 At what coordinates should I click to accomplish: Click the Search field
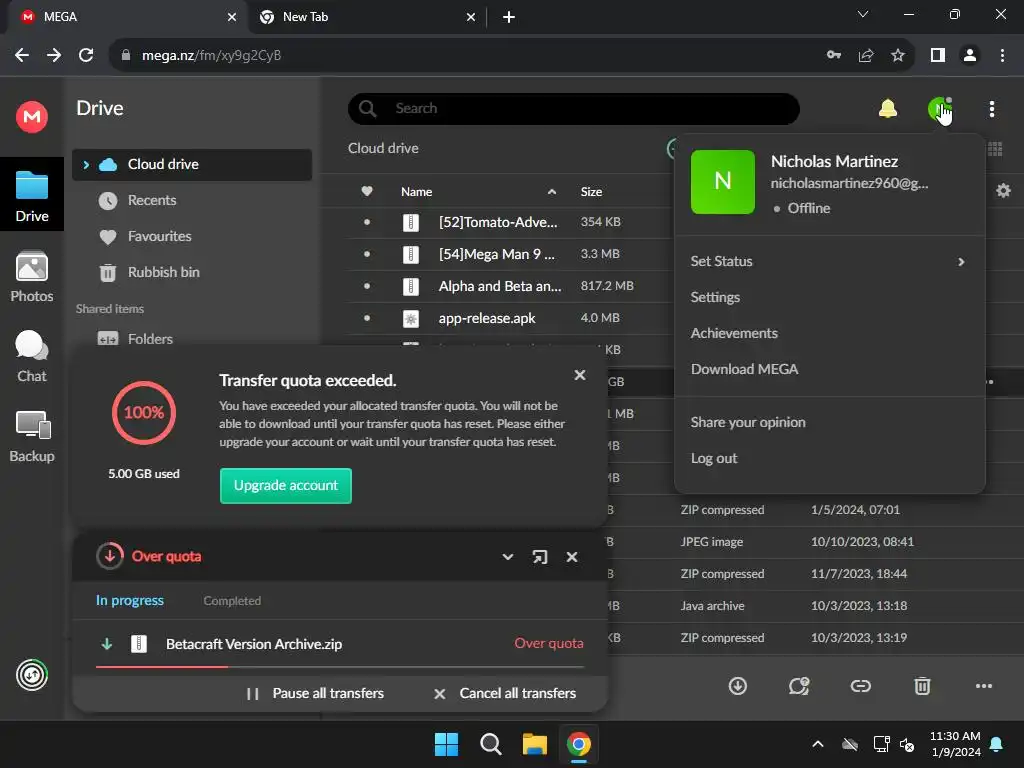tap(573, 108)
